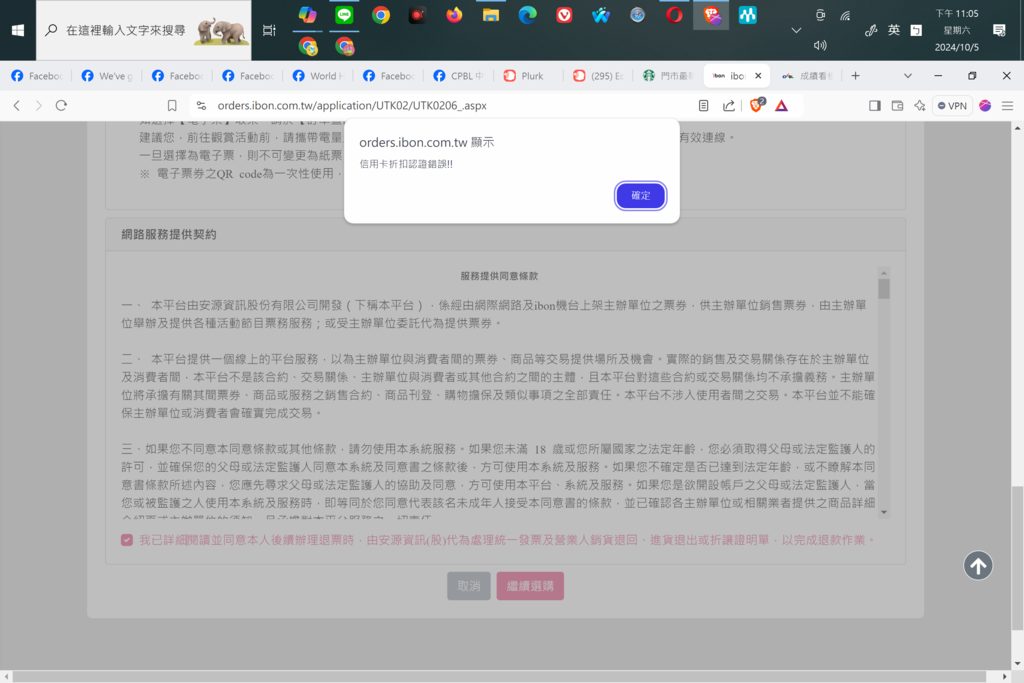Switch the input method via 英 indicator
The image size is (1024, 683).
coord(893,30)
